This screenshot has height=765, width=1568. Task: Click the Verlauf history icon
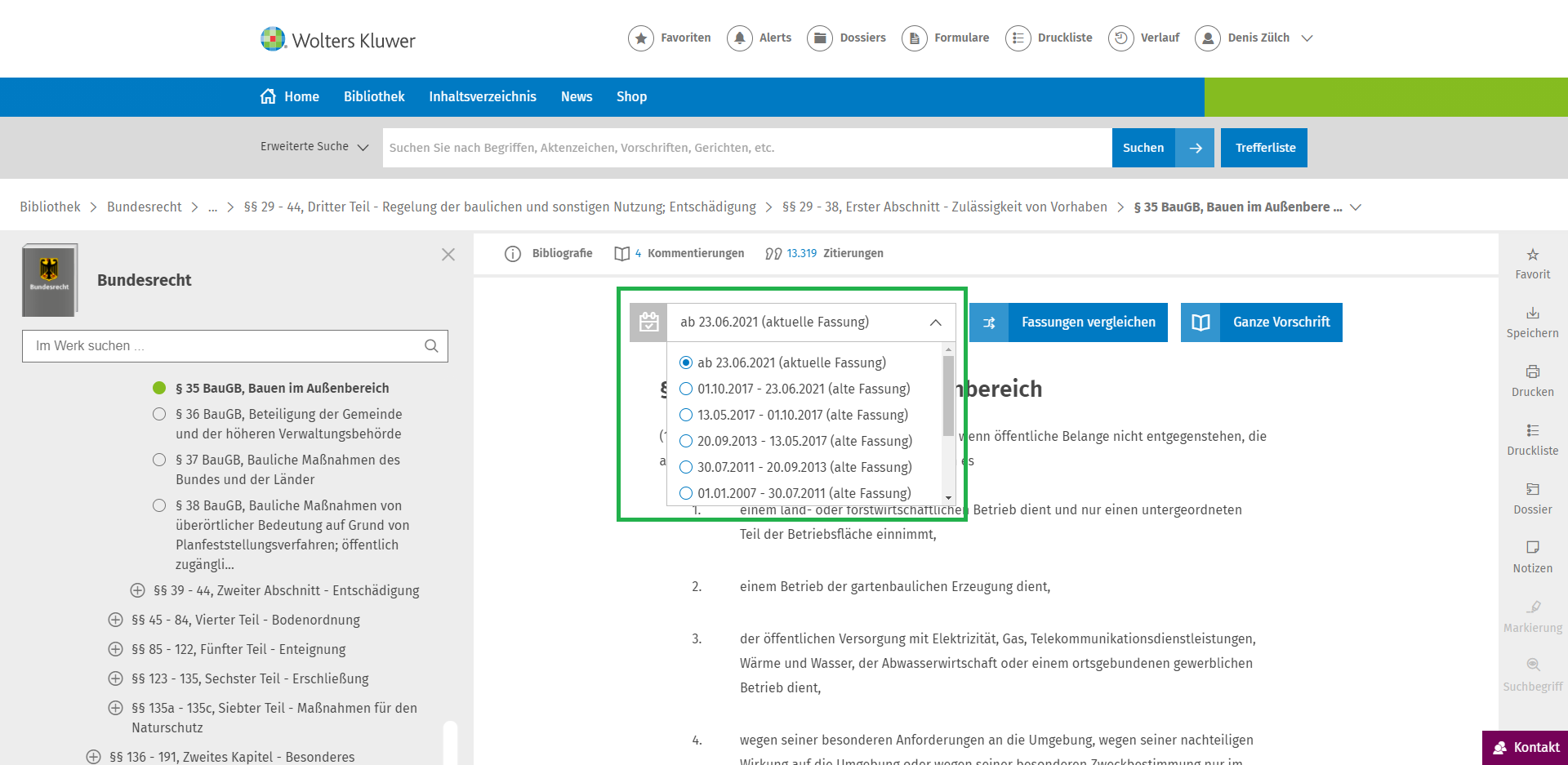click(x=1120, y=38)
